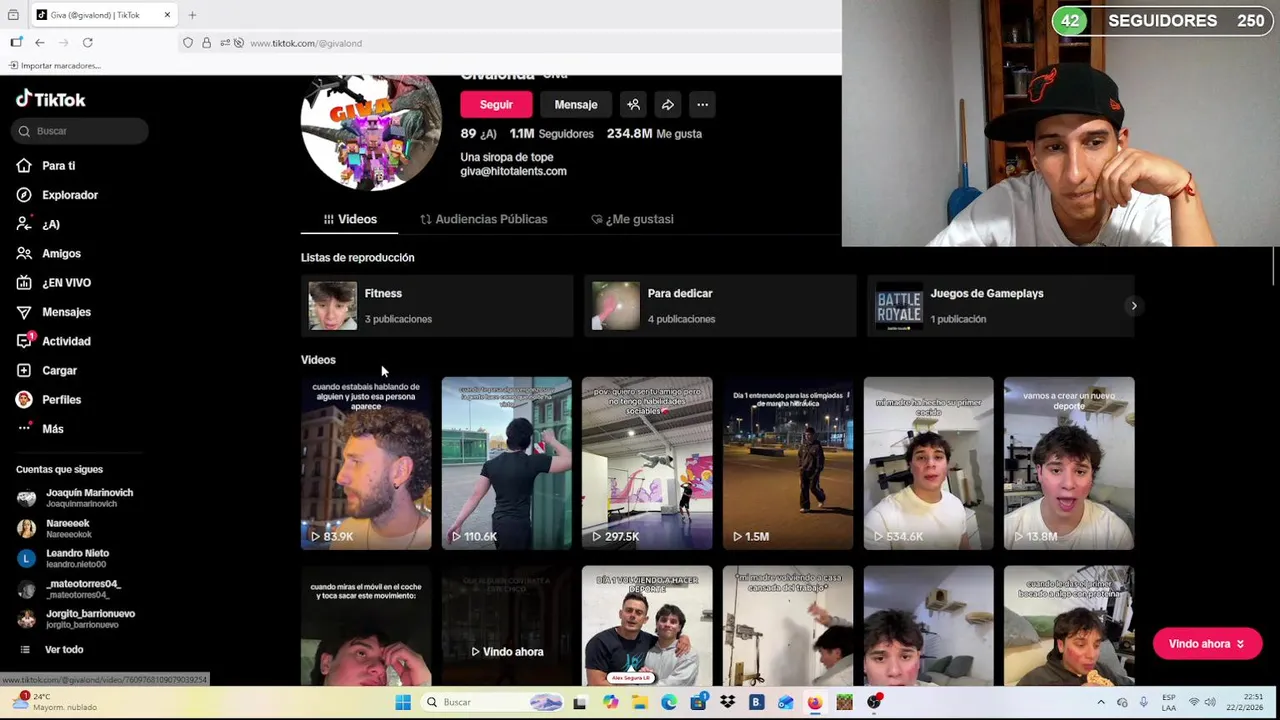Open Microsoft Edge in the taskbar
Image resolution: width=1280 pixels, height=720 pixels.
(669, 703)
